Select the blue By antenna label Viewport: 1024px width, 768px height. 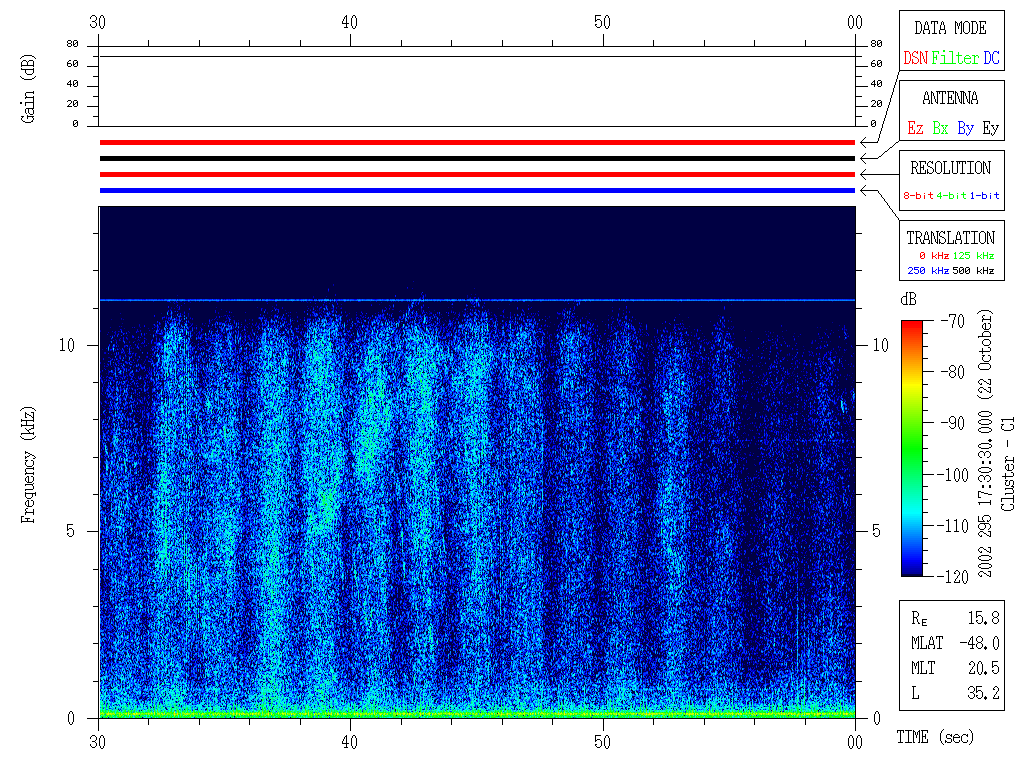965,129
